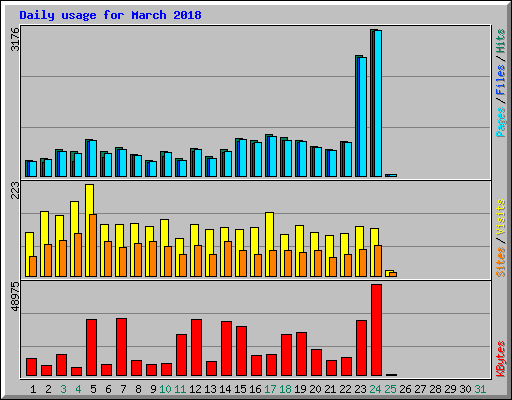
Task: Select the cyan pages bar for day 17
Action: click(273, 156)
